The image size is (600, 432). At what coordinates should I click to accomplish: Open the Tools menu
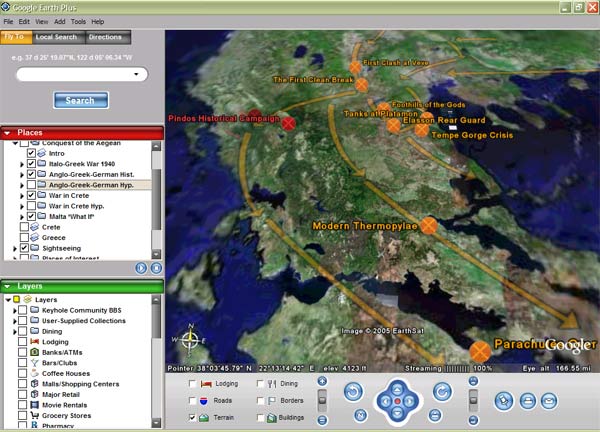coord(78,21)
